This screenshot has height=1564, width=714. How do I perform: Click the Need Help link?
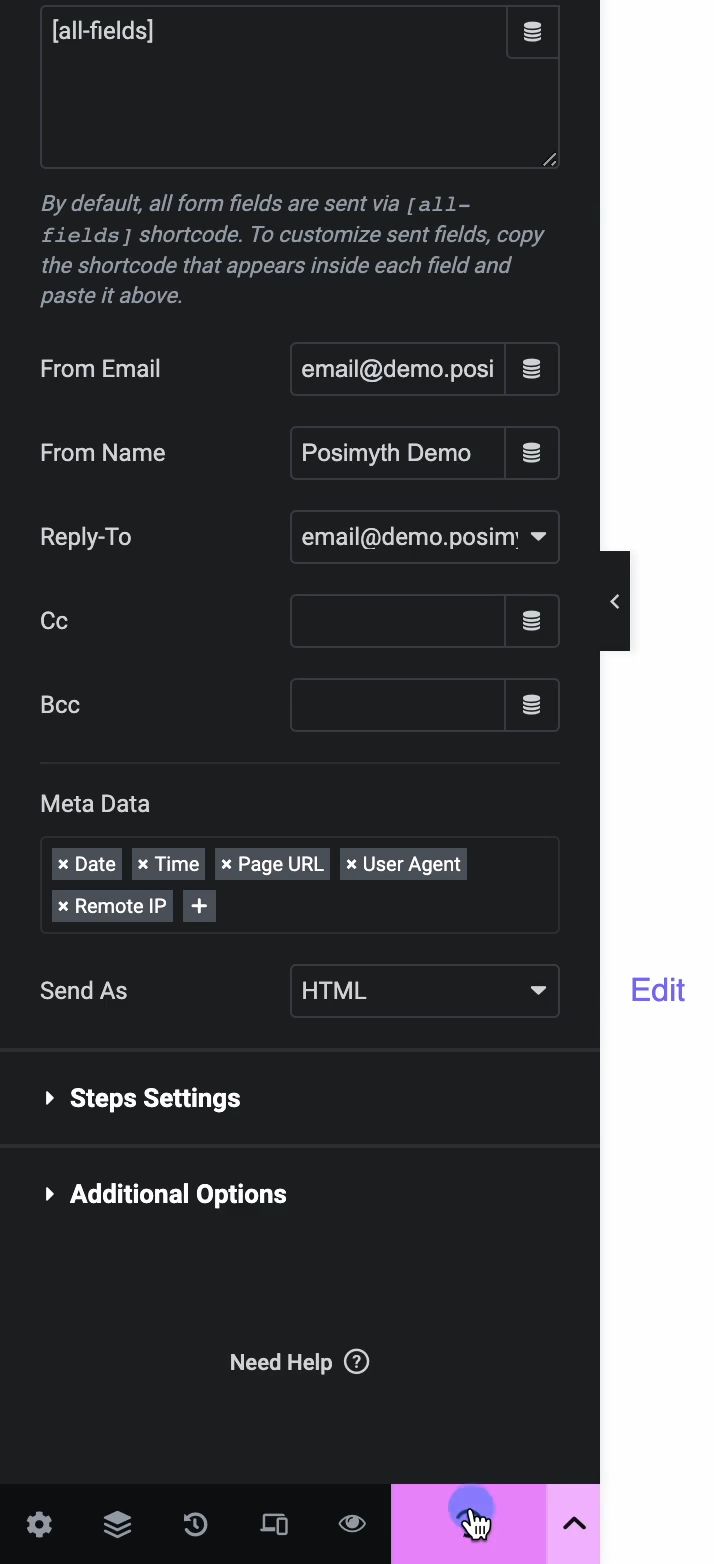(x=299, y=1362)
